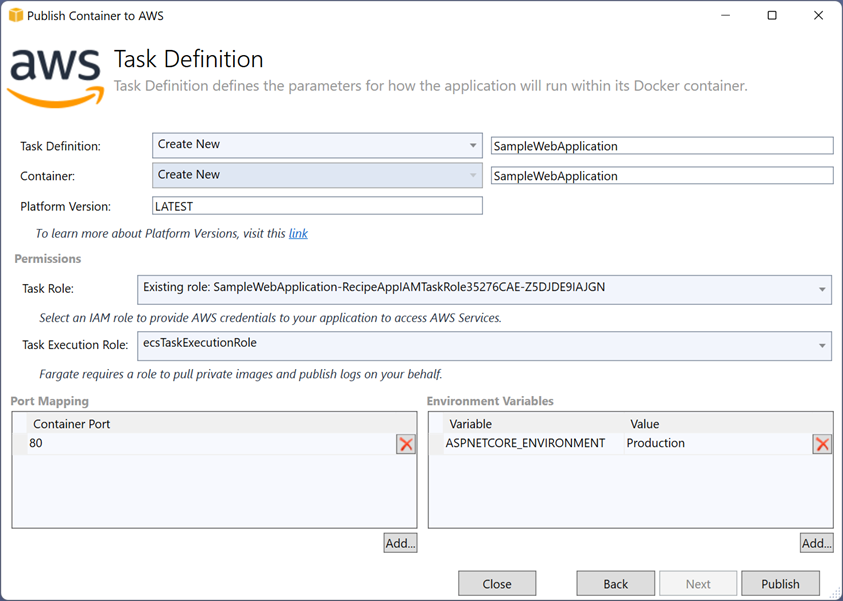Go Back to the previous step

click(x=616, y=584)
